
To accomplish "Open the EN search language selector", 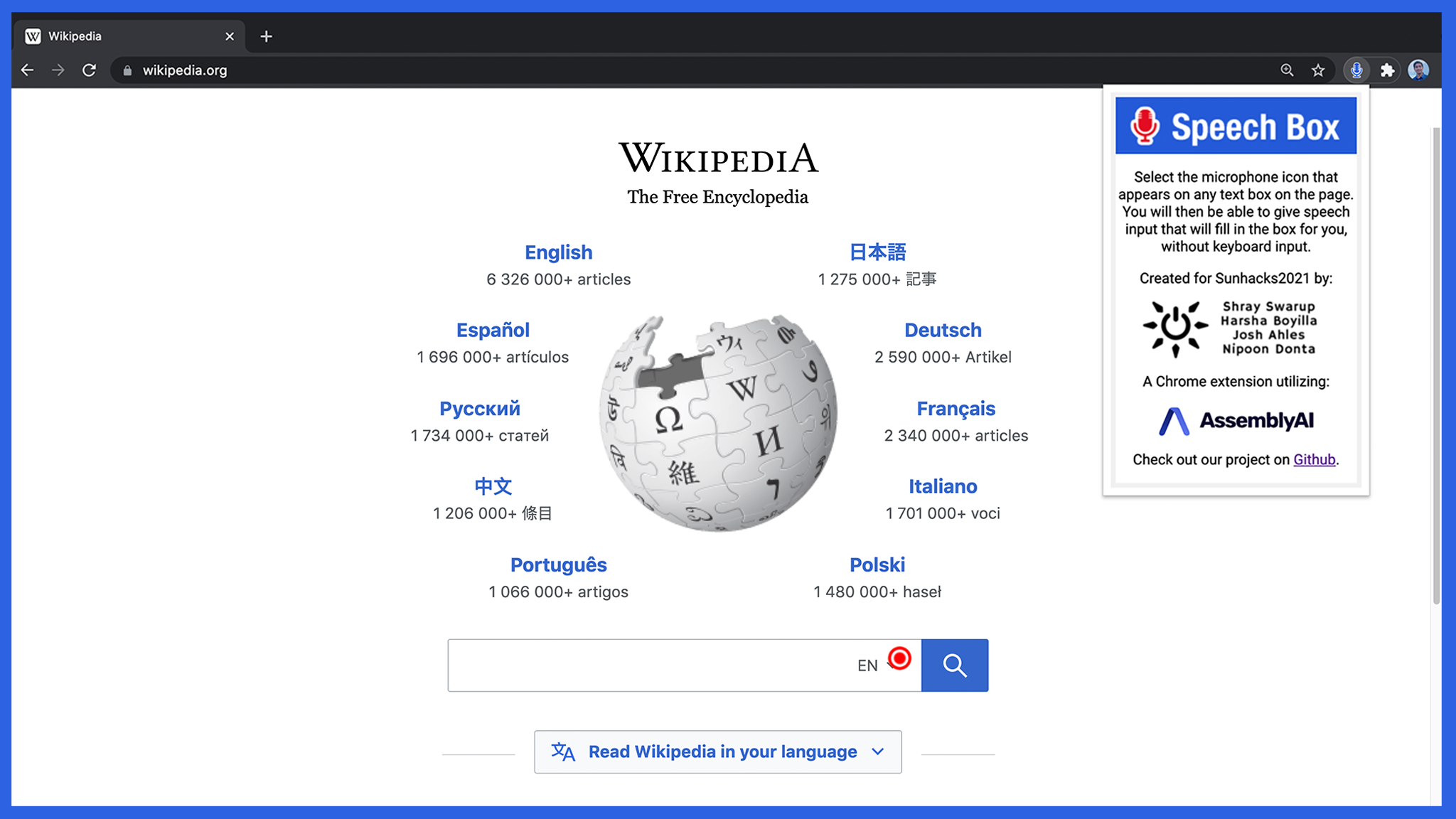I will [x=868, y=666].
